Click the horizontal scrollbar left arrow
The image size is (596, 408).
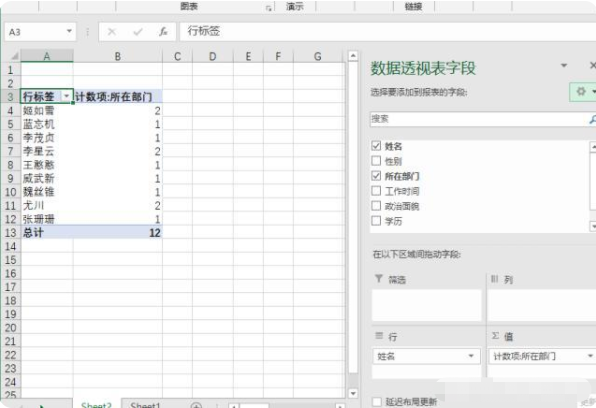click(x=234, y=406)
